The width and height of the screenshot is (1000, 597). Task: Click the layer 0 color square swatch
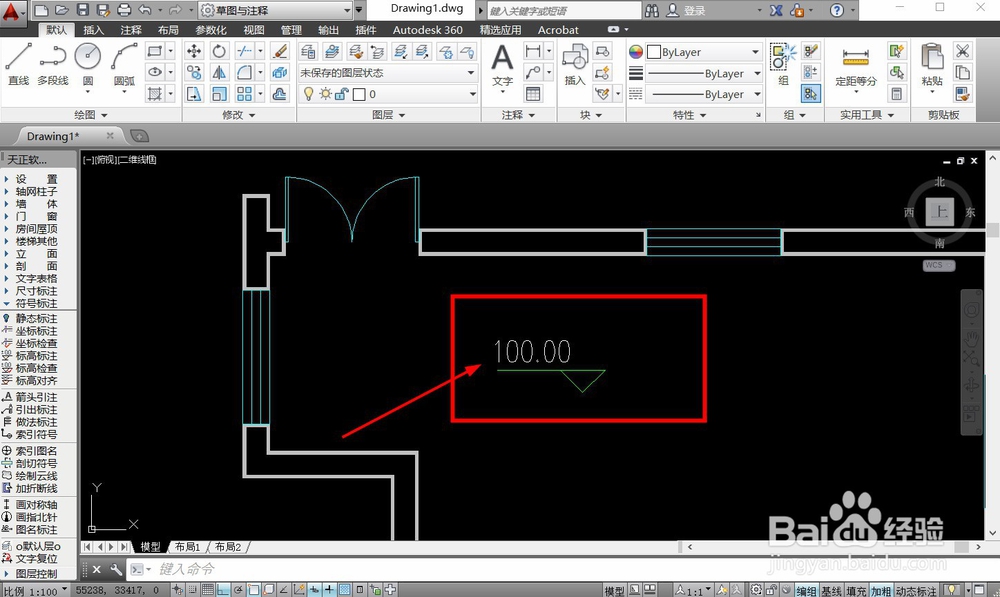pos(359,94)
